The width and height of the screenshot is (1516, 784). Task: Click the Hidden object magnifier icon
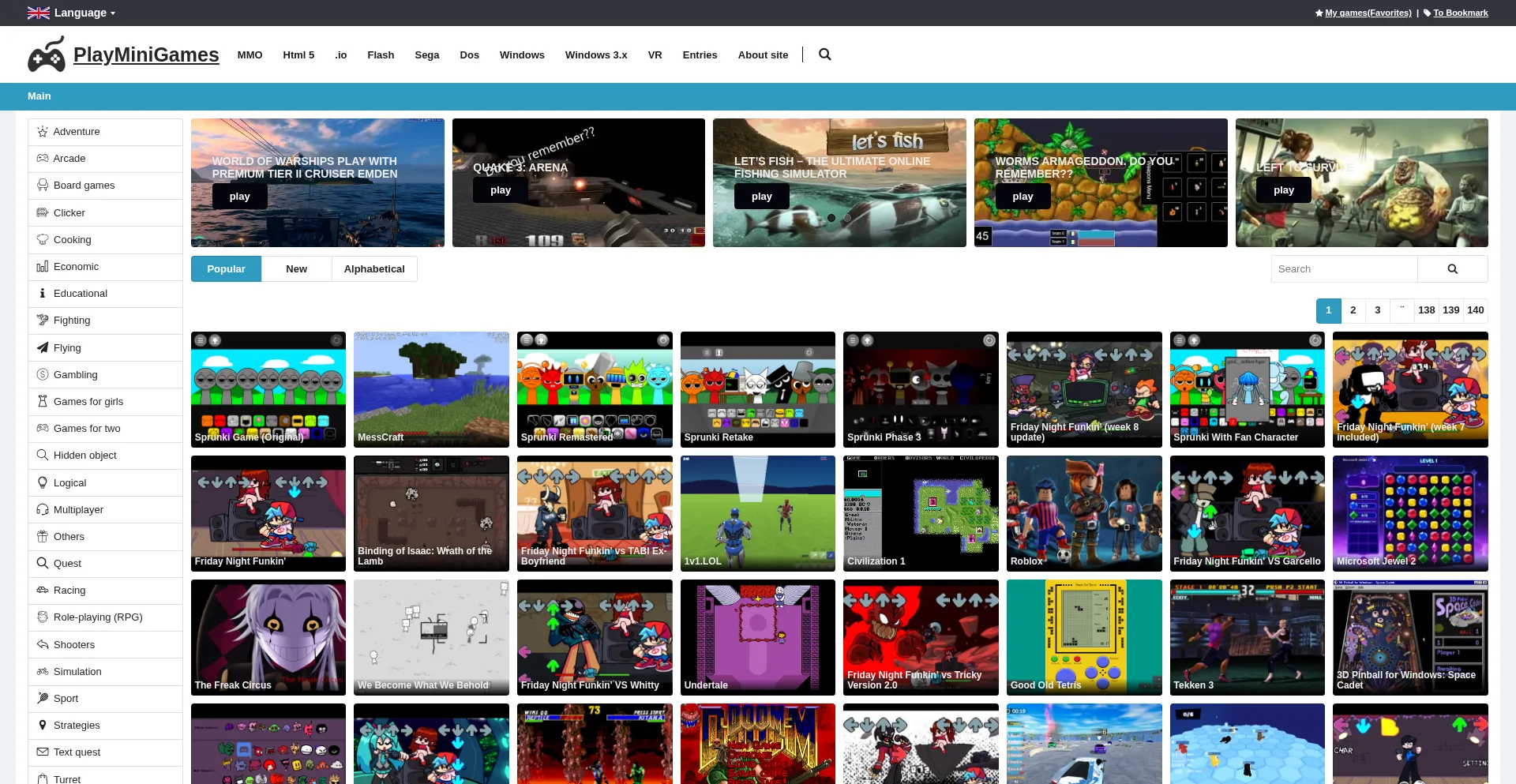(x=43, y=456)
